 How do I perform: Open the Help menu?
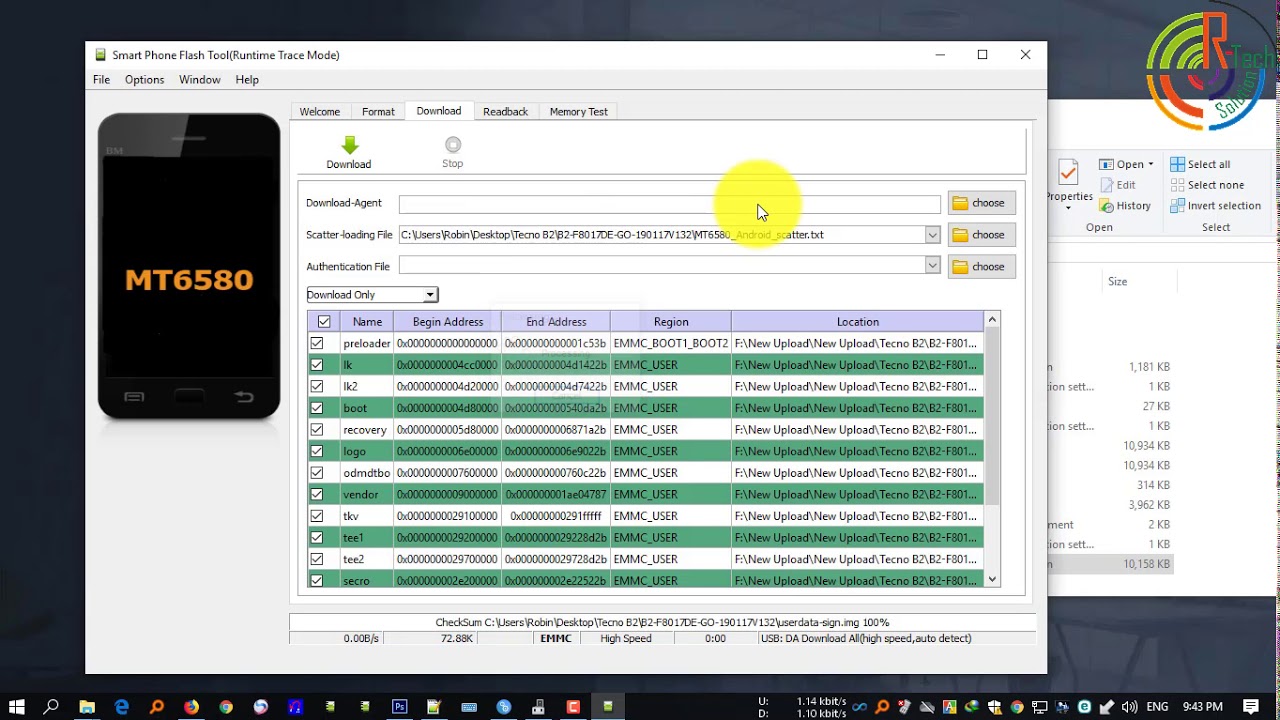(x=247, y=80)
